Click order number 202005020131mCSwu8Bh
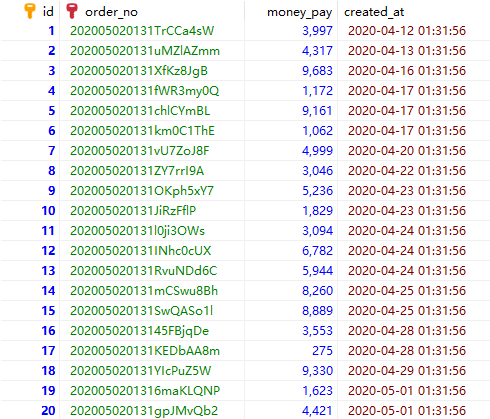Screen dimensions: 490x419 (x=144, y=291)
